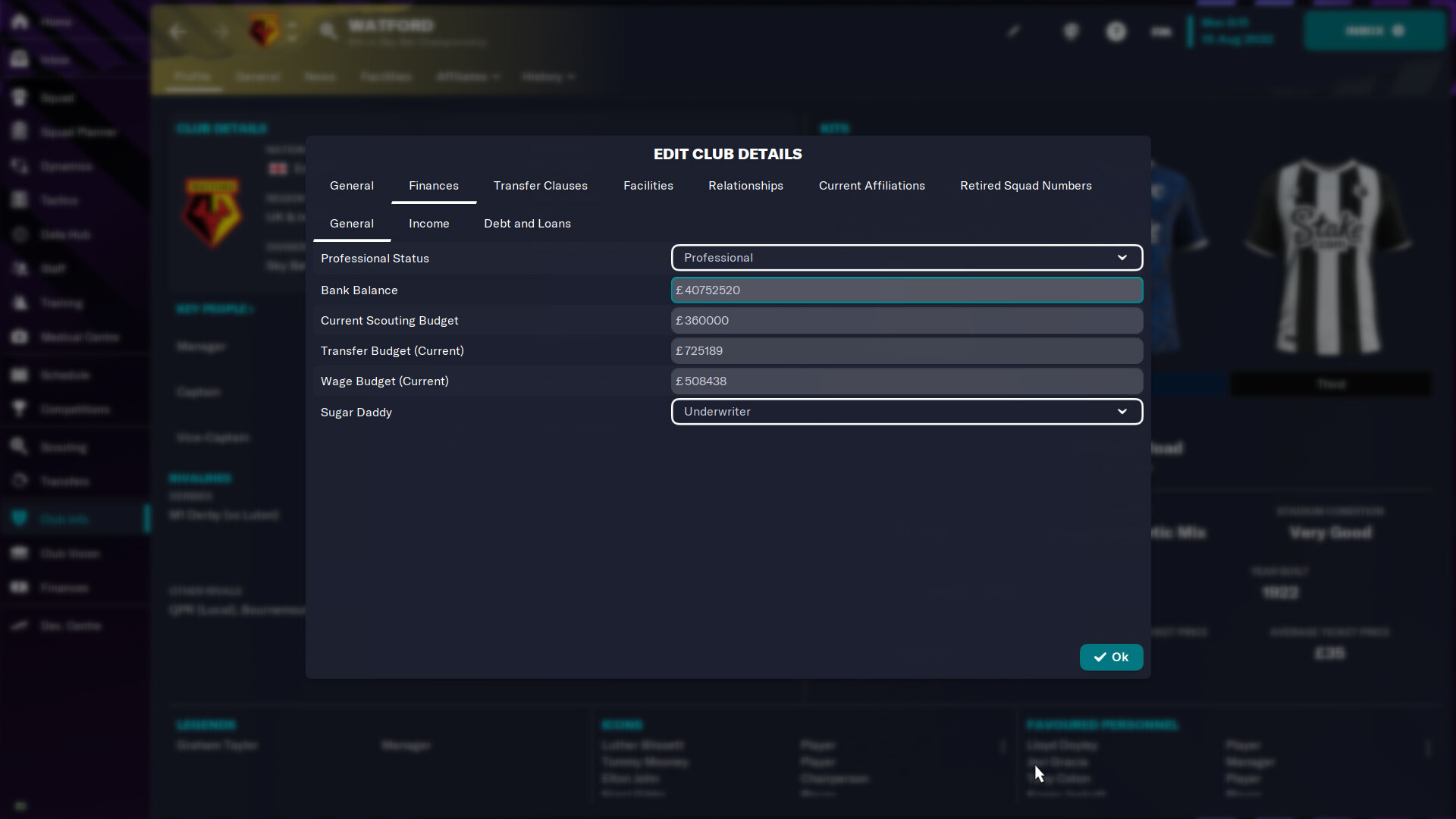Click the Watford club crest icon
This screenshot has width=1456, height=819.
click(x=263, y=30)
